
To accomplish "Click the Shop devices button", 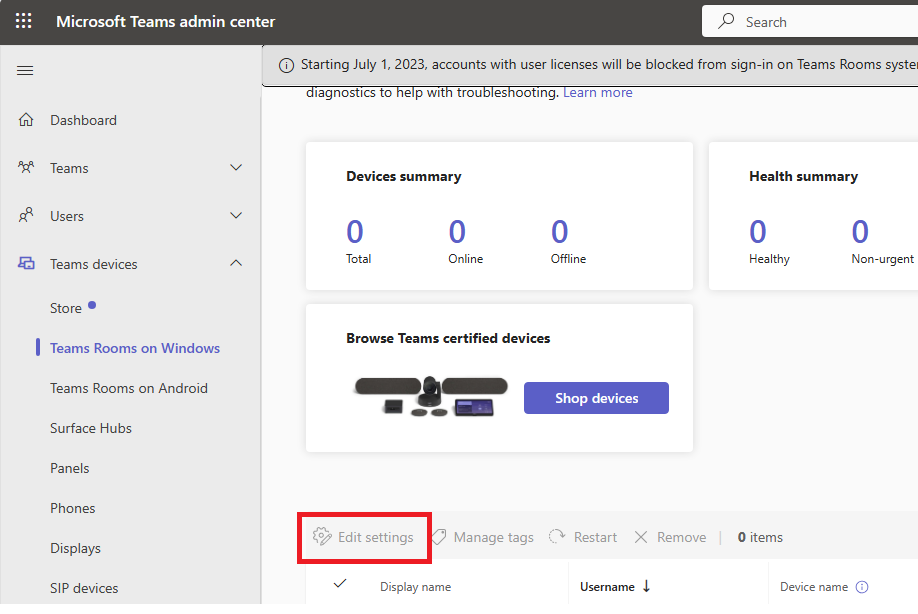I will pyautogui.click(x=596, y=397).
